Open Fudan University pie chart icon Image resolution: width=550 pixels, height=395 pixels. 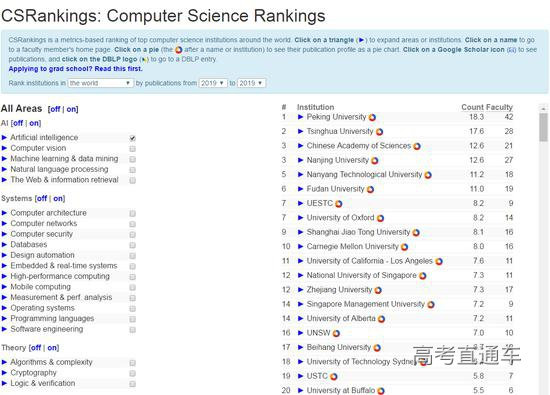coord(370,189)
